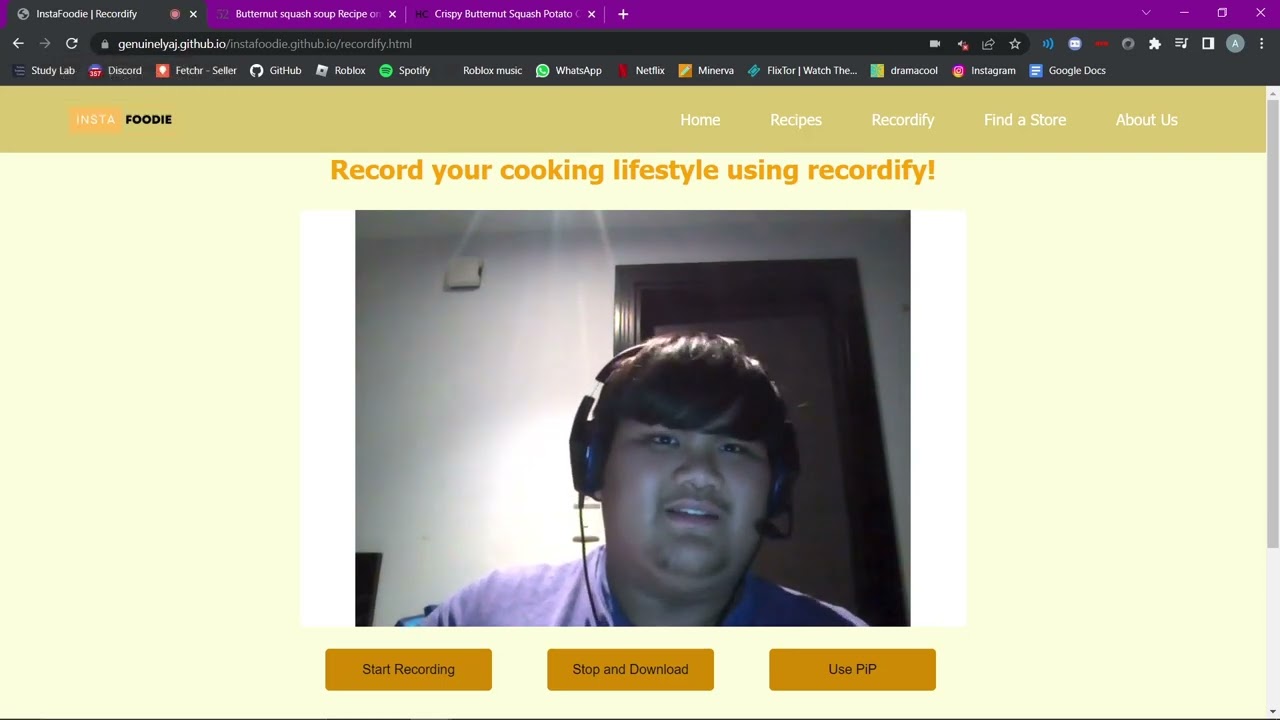Click the 'Record your cooking lifestyle' heading
The height and width of the screenshot is (720, 1280).
point(633,170)
